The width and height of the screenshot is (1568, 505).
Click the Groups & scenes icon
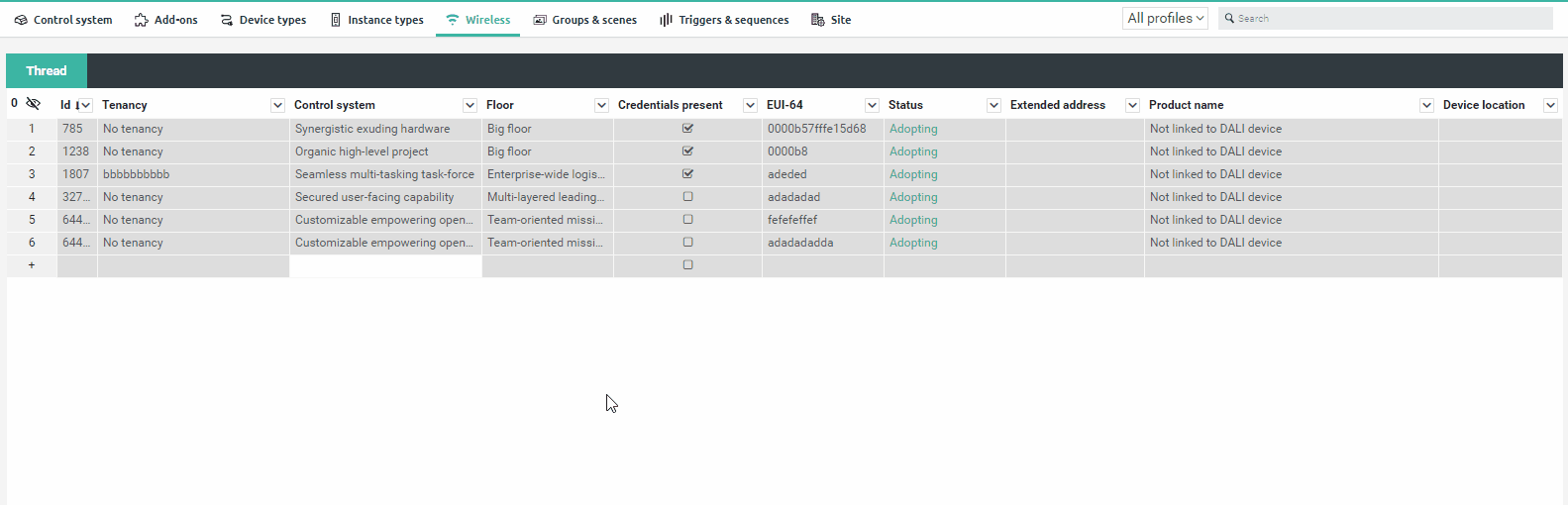click(540, 20)
